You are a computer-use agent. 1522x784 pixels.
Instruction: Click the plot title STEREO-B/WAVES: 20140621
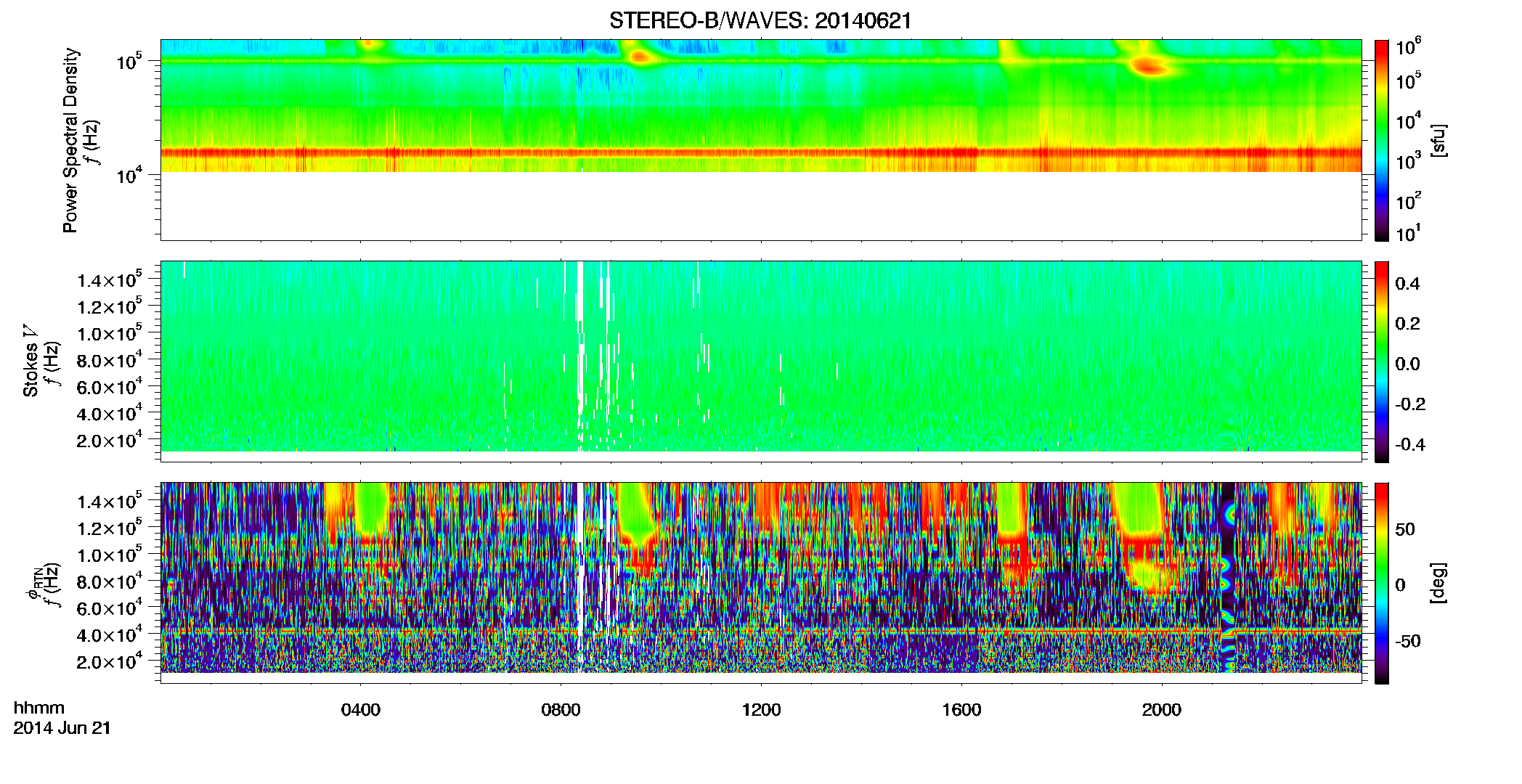pyautogui.click(x=760, y=20)
